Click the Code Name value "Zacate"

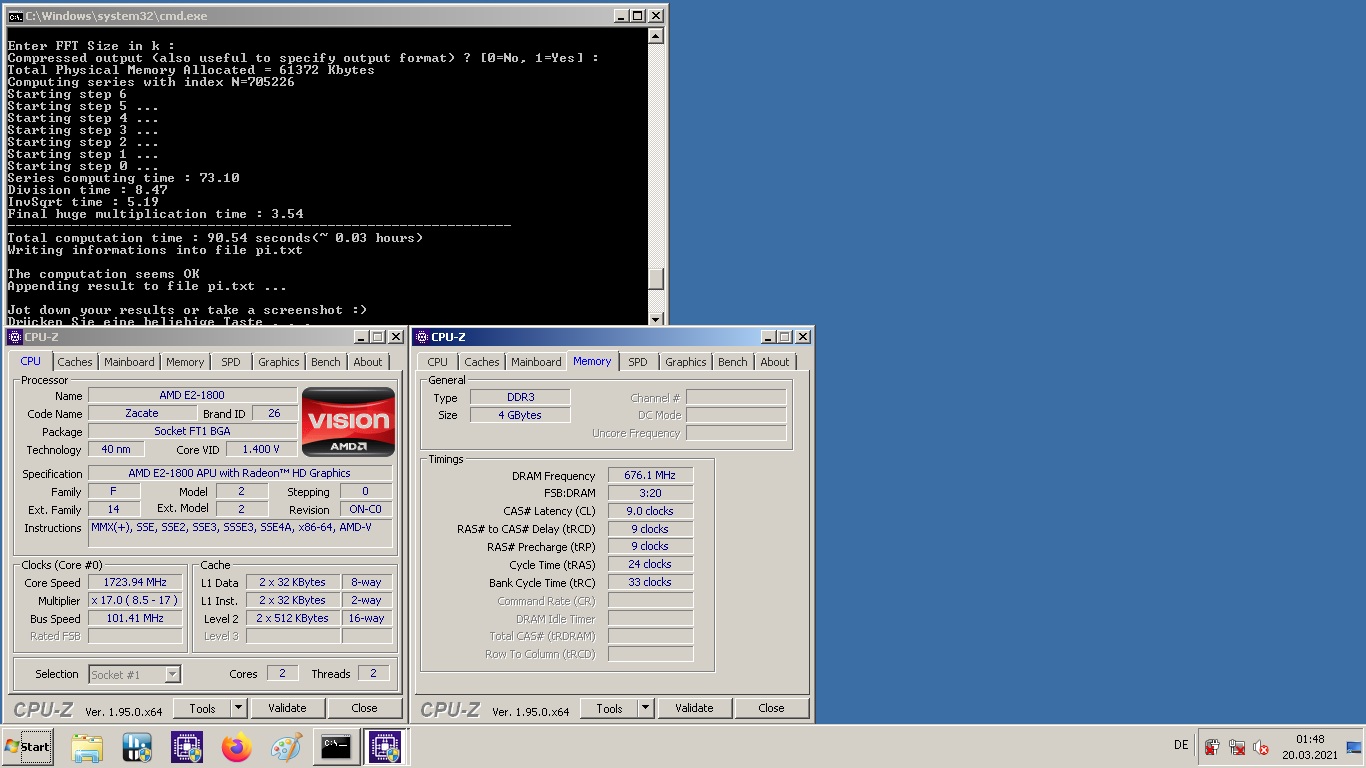142,414
